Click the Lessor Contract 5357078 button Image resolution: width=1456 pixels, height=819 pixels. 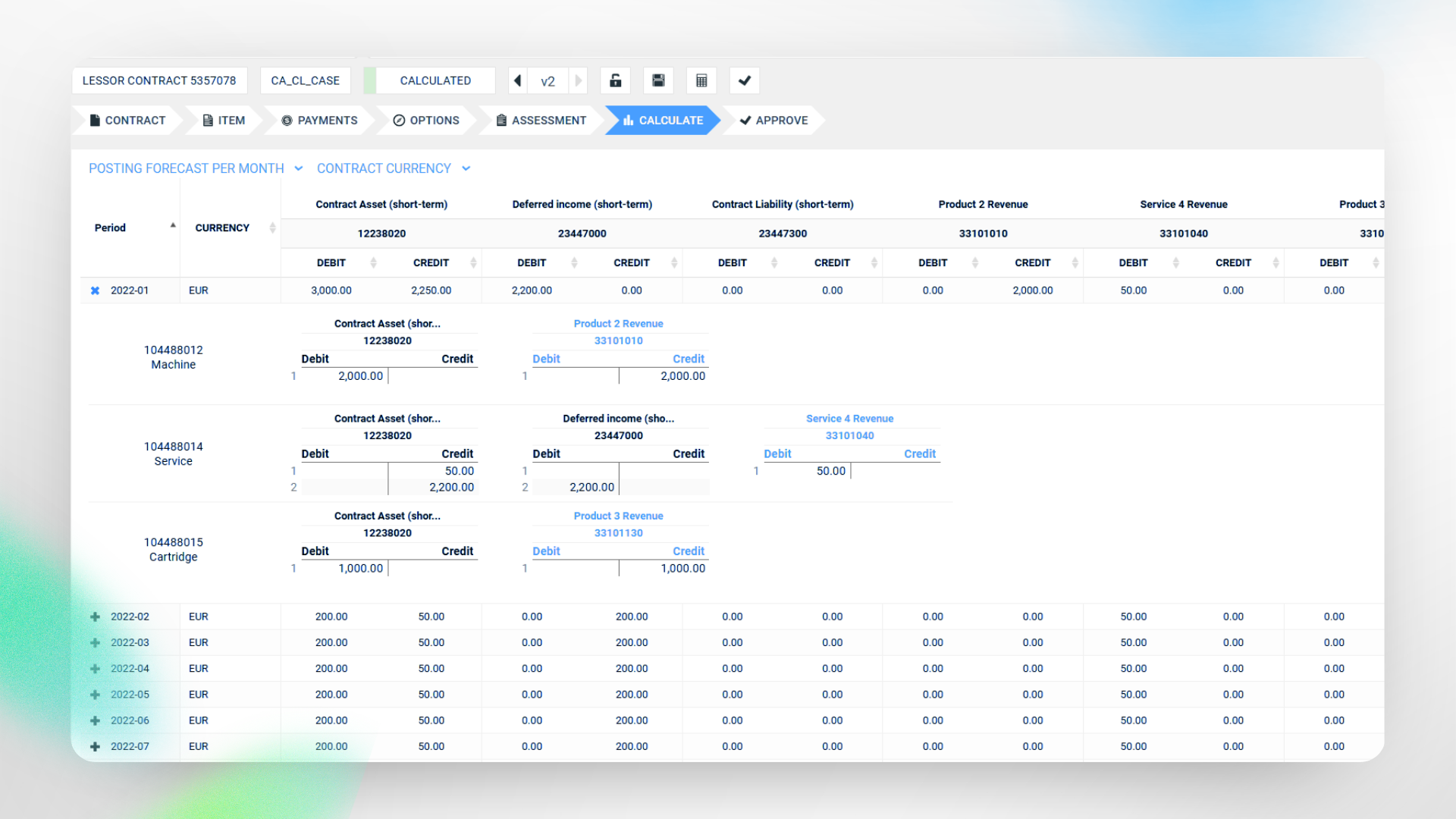159,80
